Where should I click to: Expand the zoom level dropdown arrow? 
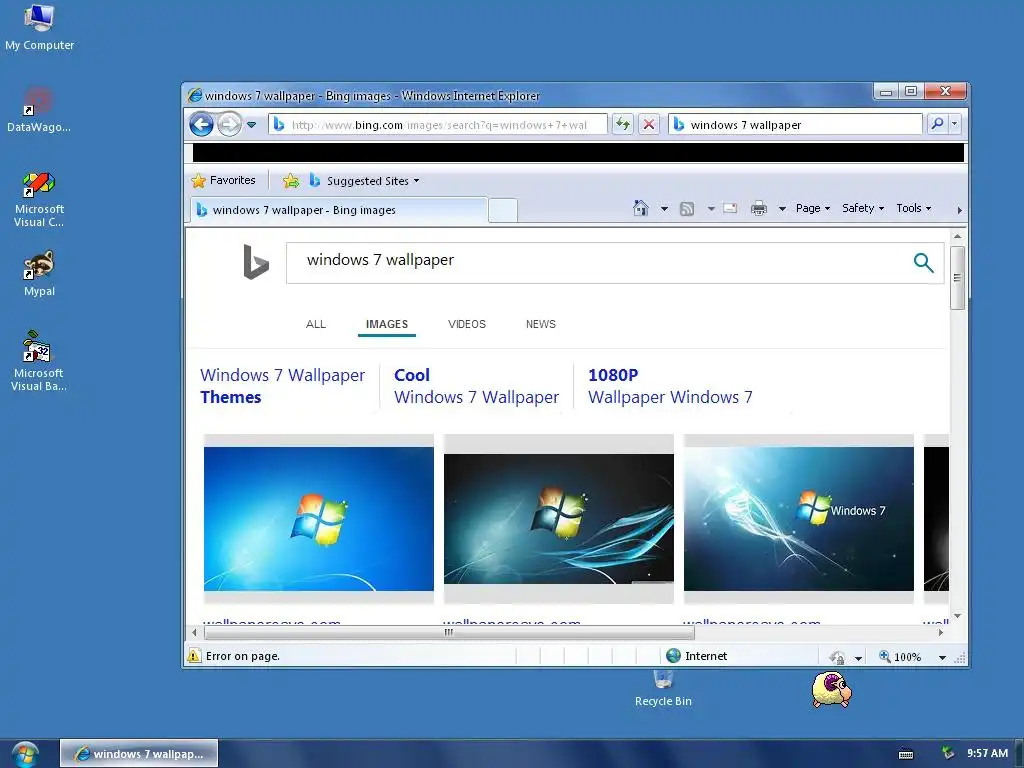pos(942,658)
